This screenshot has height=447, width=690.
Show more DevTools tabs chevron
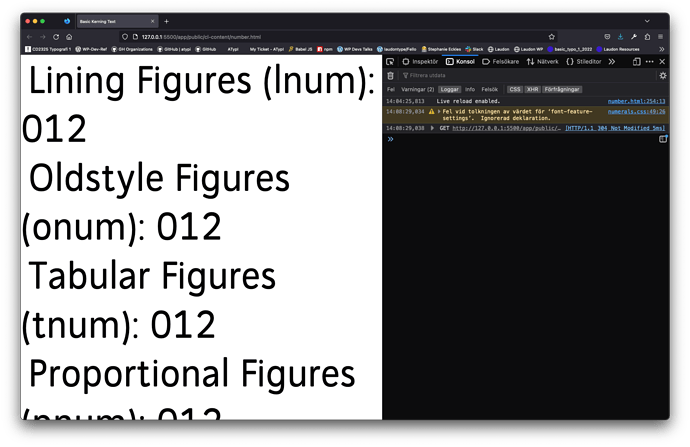coord(610,62)
